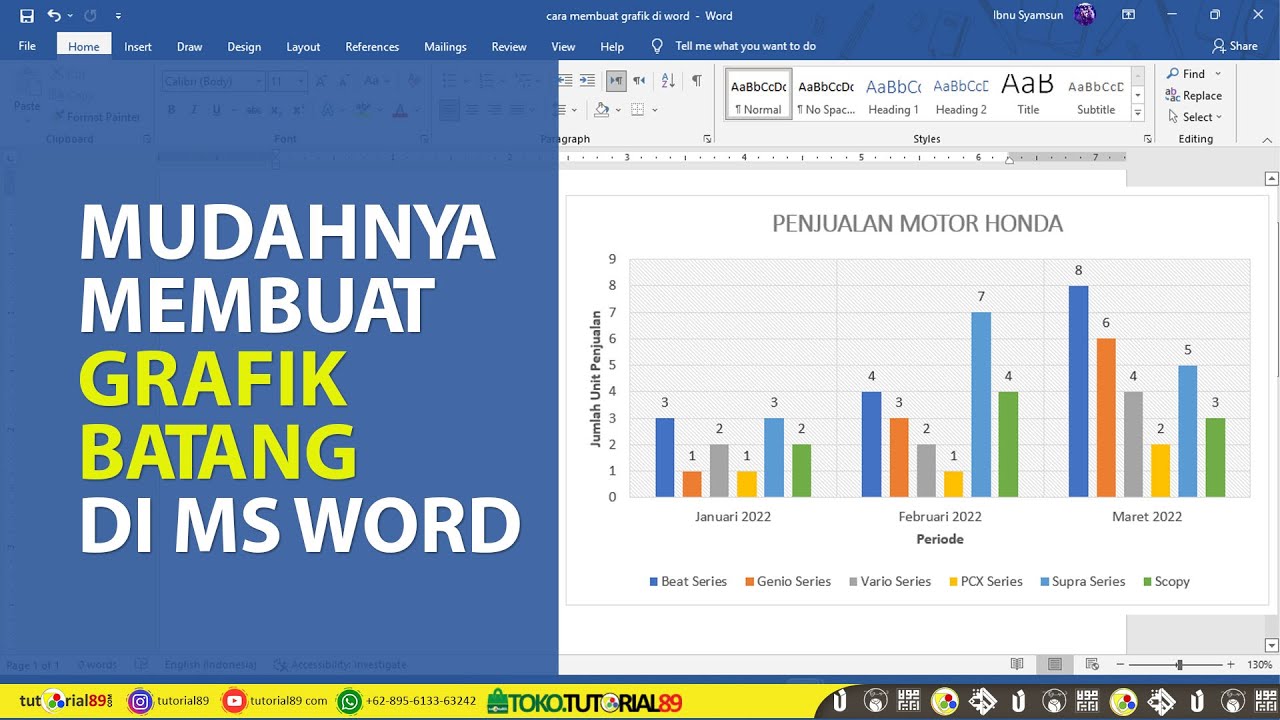Toggle Underline formatting
Image resolution: width=1280 pixels, height=720 pixels.
pyautogui.click(x=216, y=110)
